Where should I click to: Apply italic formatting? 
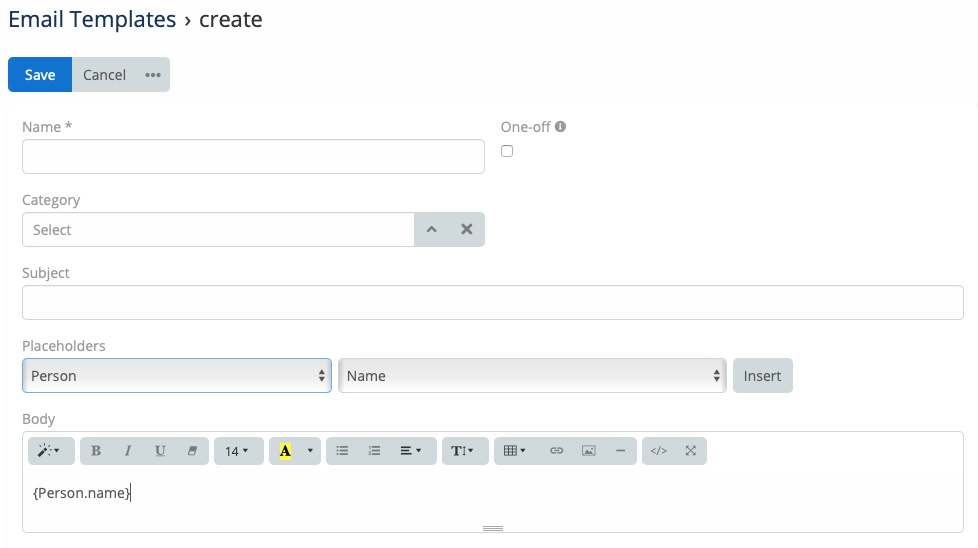point(128,451)
